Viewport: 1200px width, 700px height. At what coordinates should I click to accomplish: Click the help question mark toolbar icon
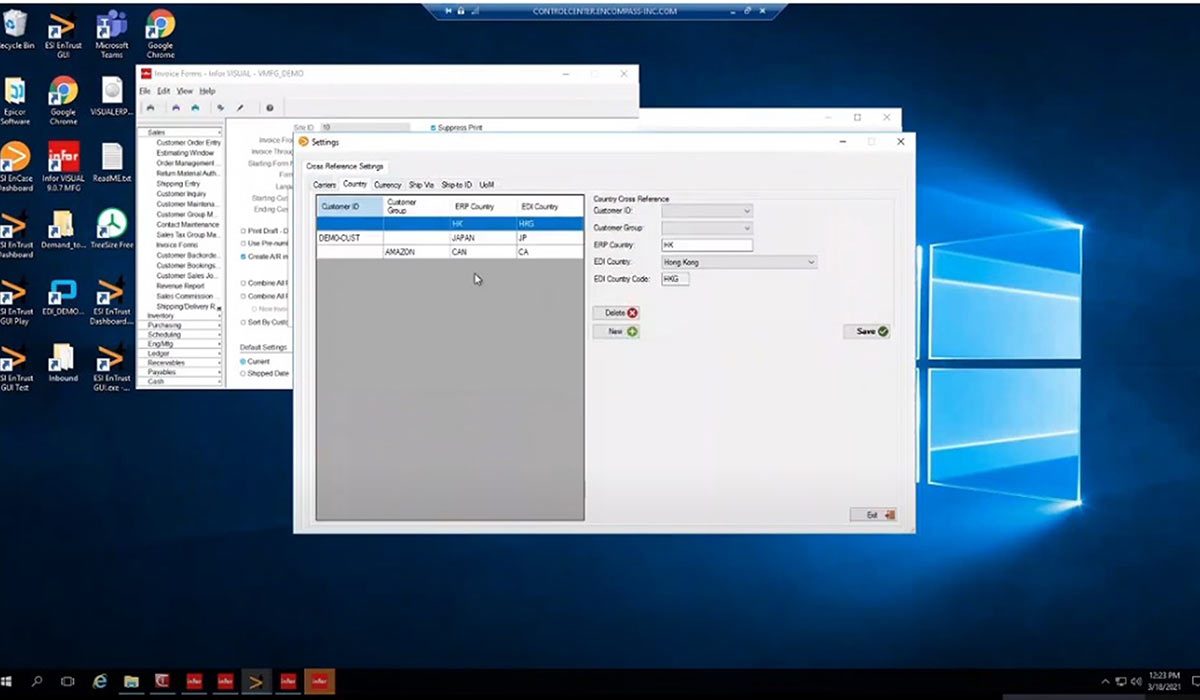[x=269, y=107]
